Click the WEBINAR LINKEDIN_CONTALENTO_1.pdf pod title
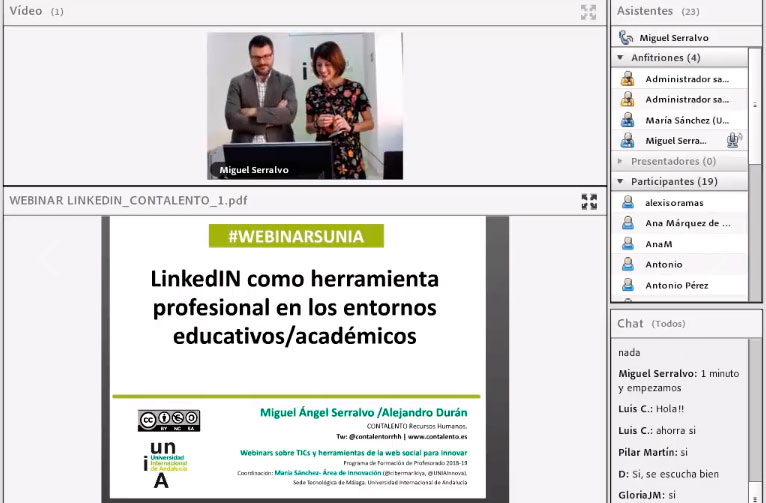 128,200
